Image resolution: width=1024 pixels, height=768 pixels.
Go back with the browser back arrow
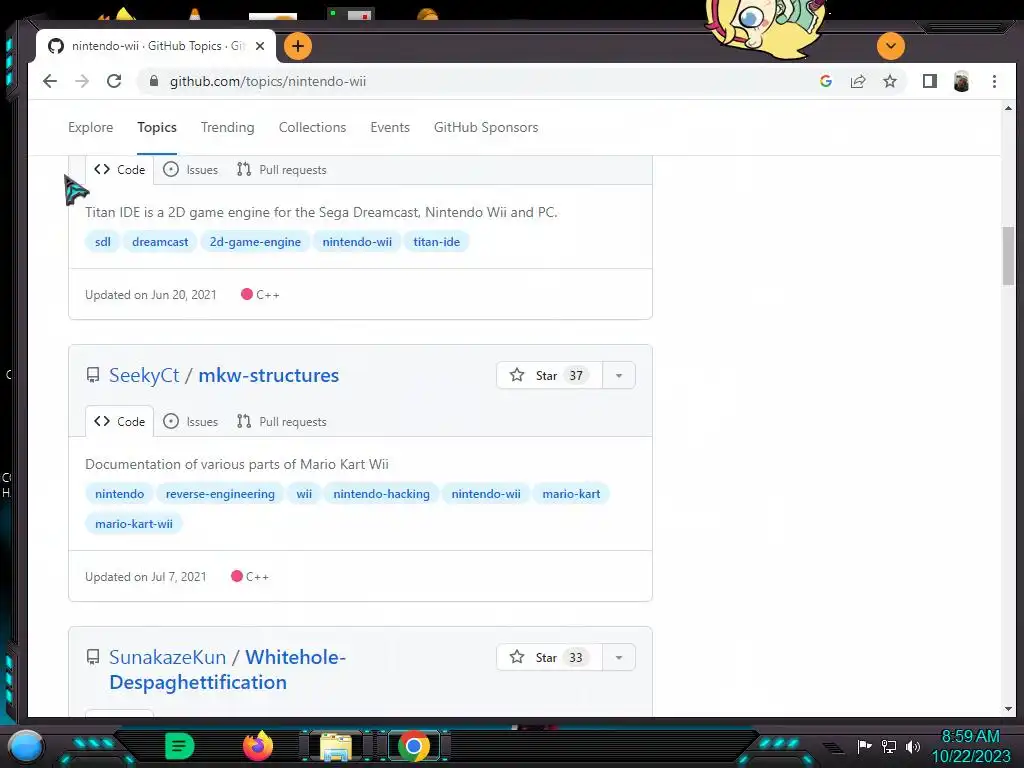(50, 82)
